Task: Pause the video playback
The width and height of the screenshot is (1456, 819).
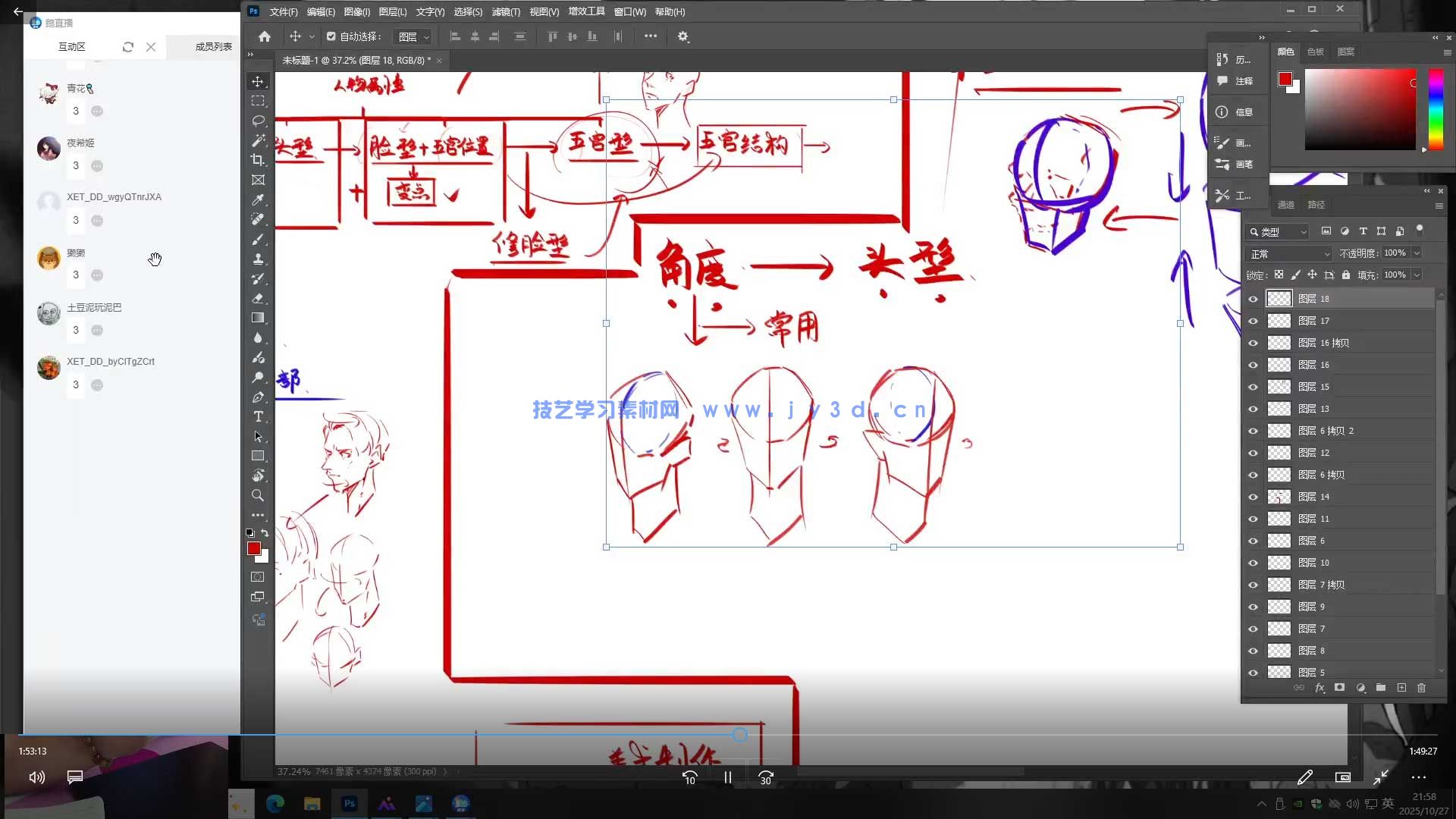Action: [x=727, y=777]
